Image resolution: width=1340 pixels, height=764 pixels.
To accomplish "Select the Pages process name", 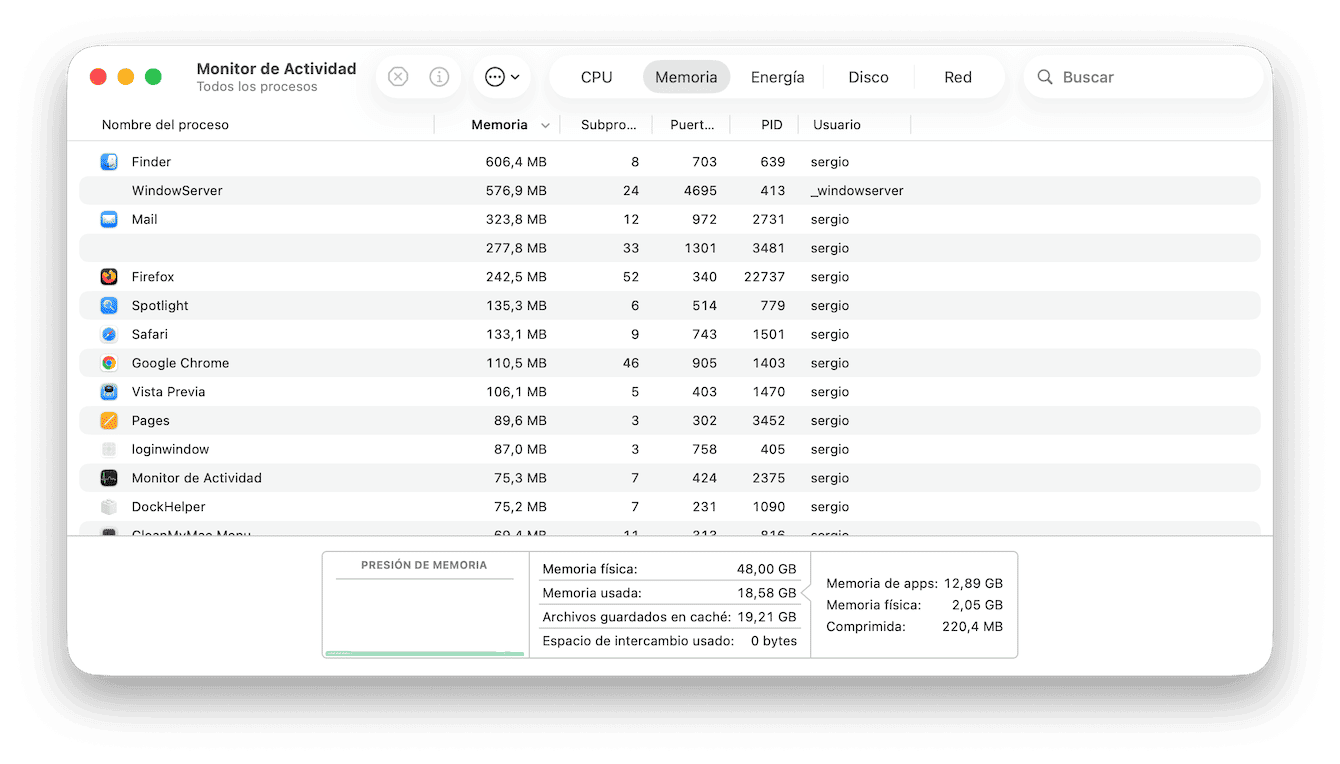I will (150, 421).
